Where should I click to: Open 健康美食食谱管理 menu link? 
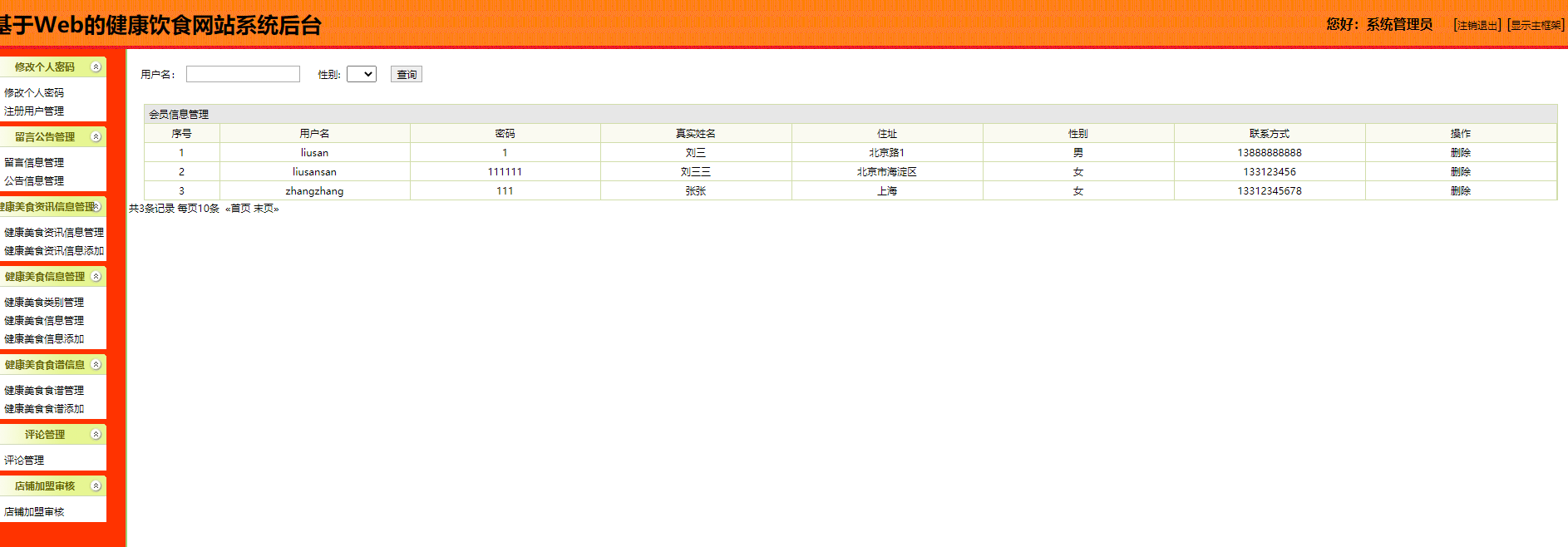[44, 390]
